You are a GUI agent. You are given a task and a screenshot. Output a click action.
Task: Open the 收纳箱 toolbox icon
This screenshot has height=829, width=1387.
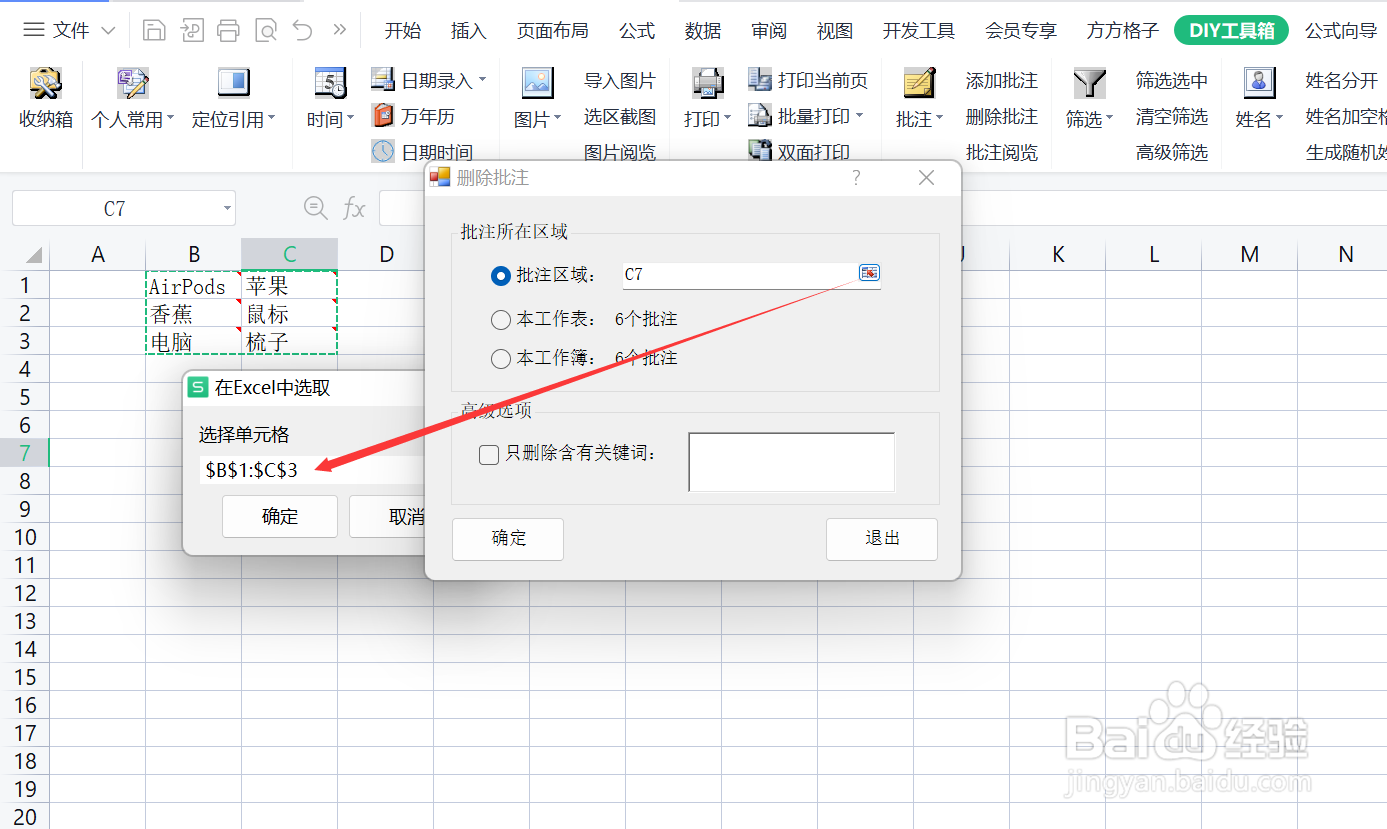point(46,83)
